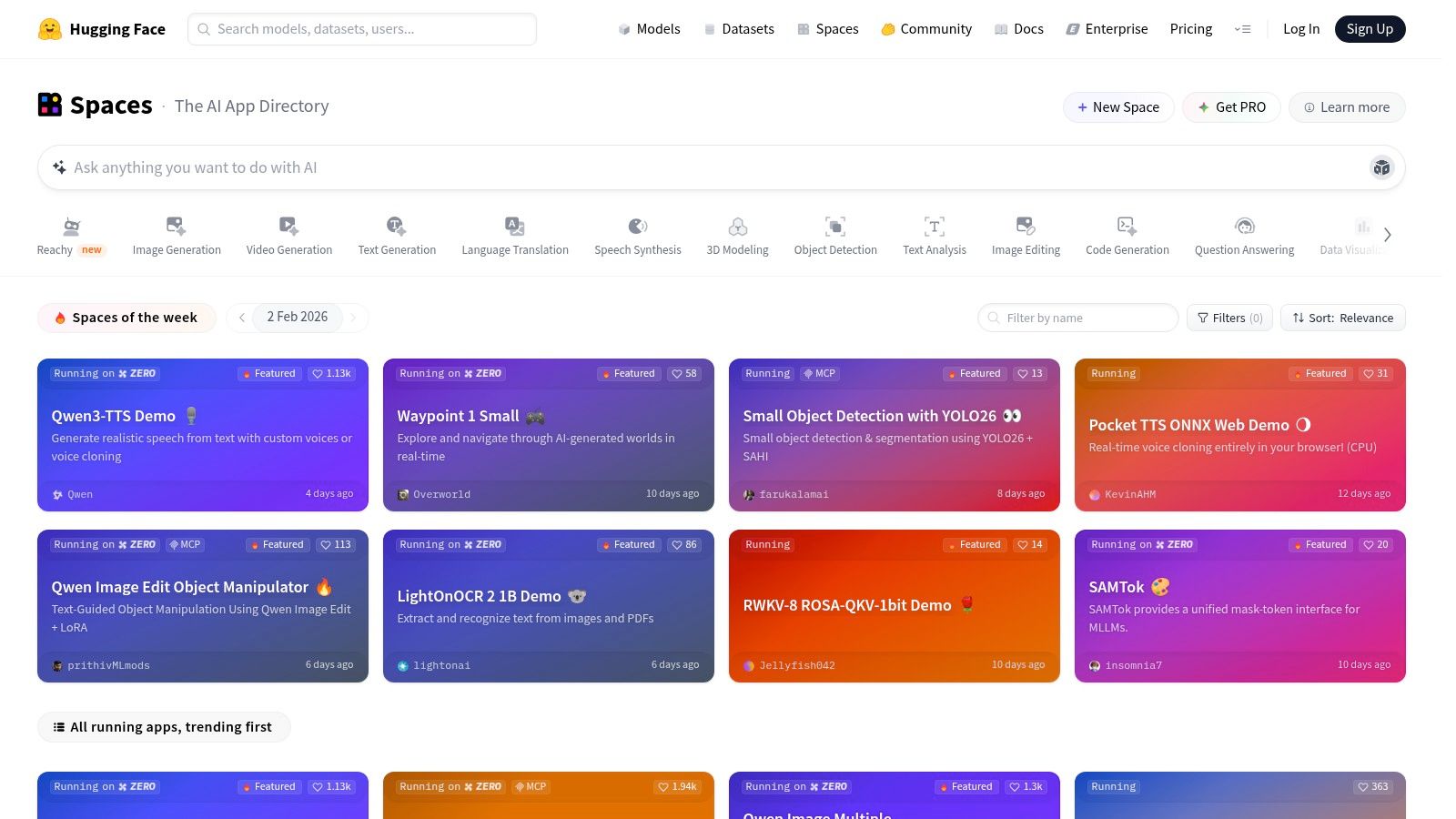Open the Datasets nav item
Image resolution: width=1456 pixels, height=819 pixels.
(x=739, y=29)
